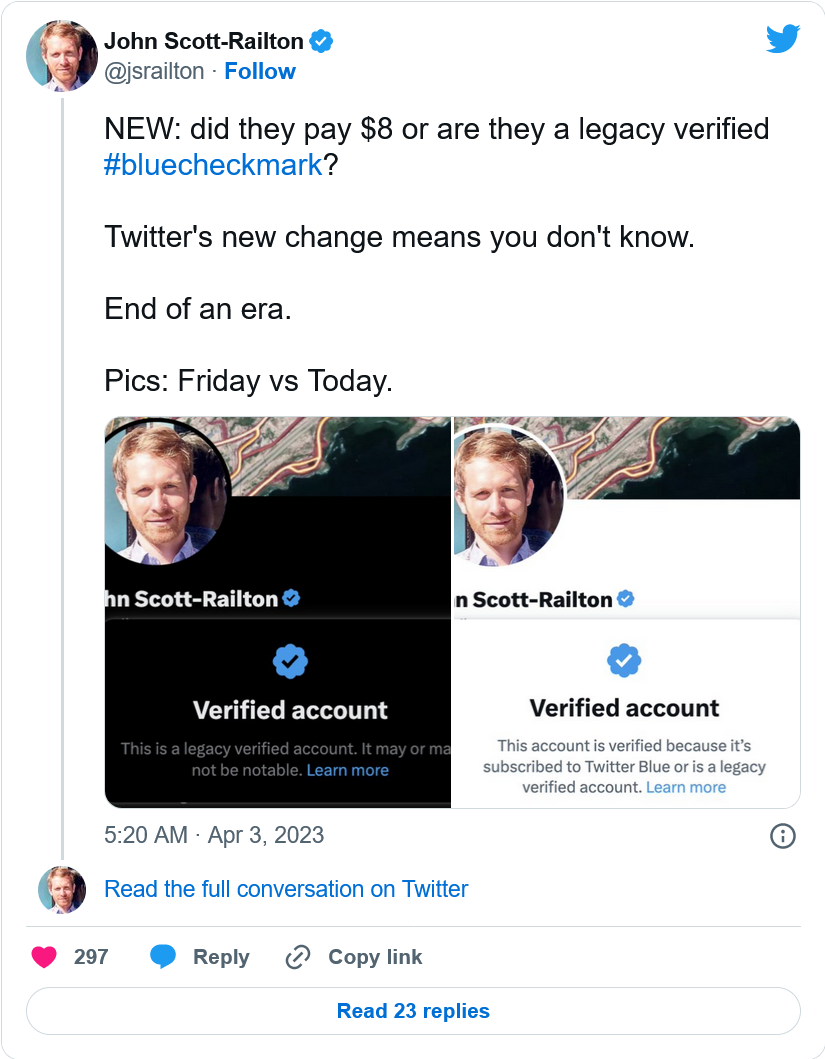This screenshot has height=1059, width=825.
Task: Click the blue verified badge beside author name
Action: tap(322, 41)
